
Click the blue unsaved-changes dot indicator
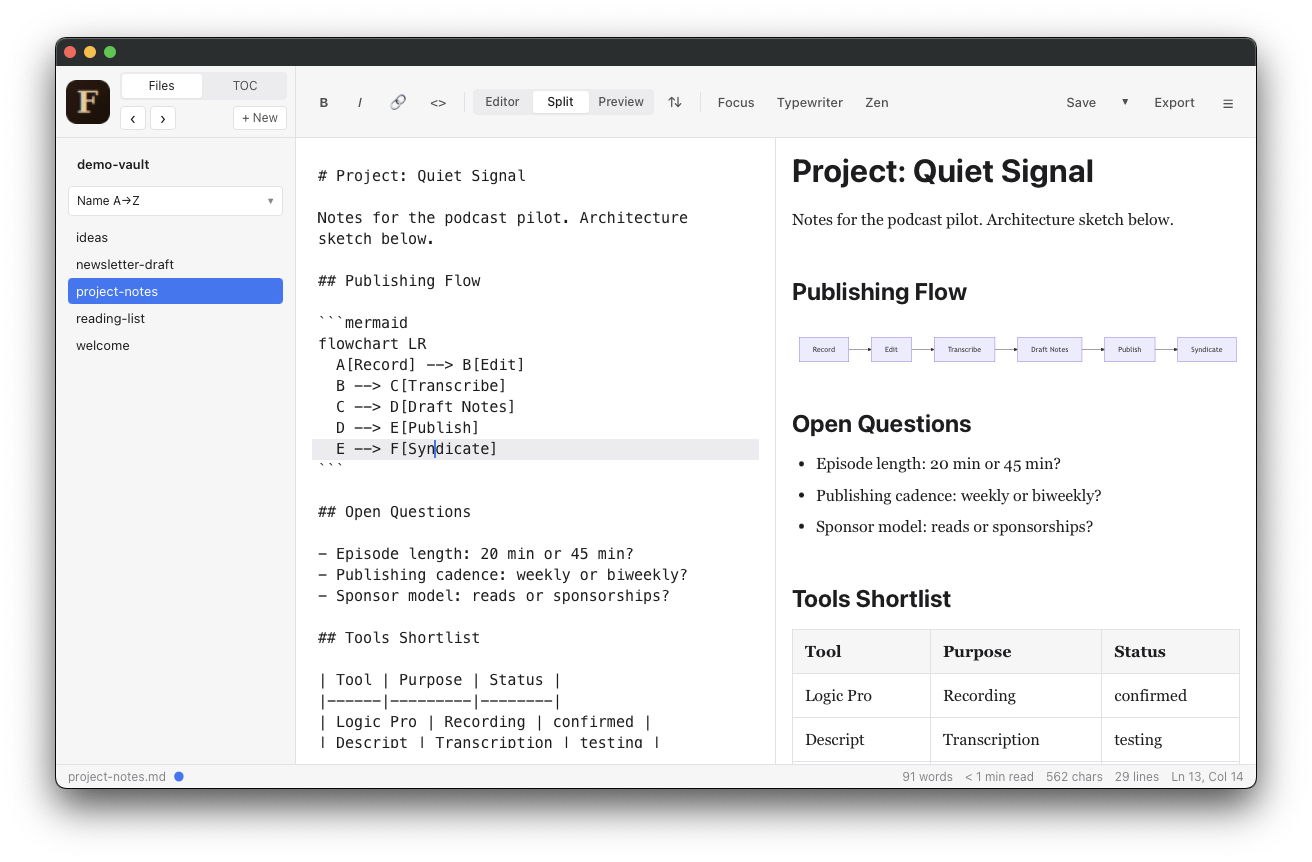click(179, 776)
